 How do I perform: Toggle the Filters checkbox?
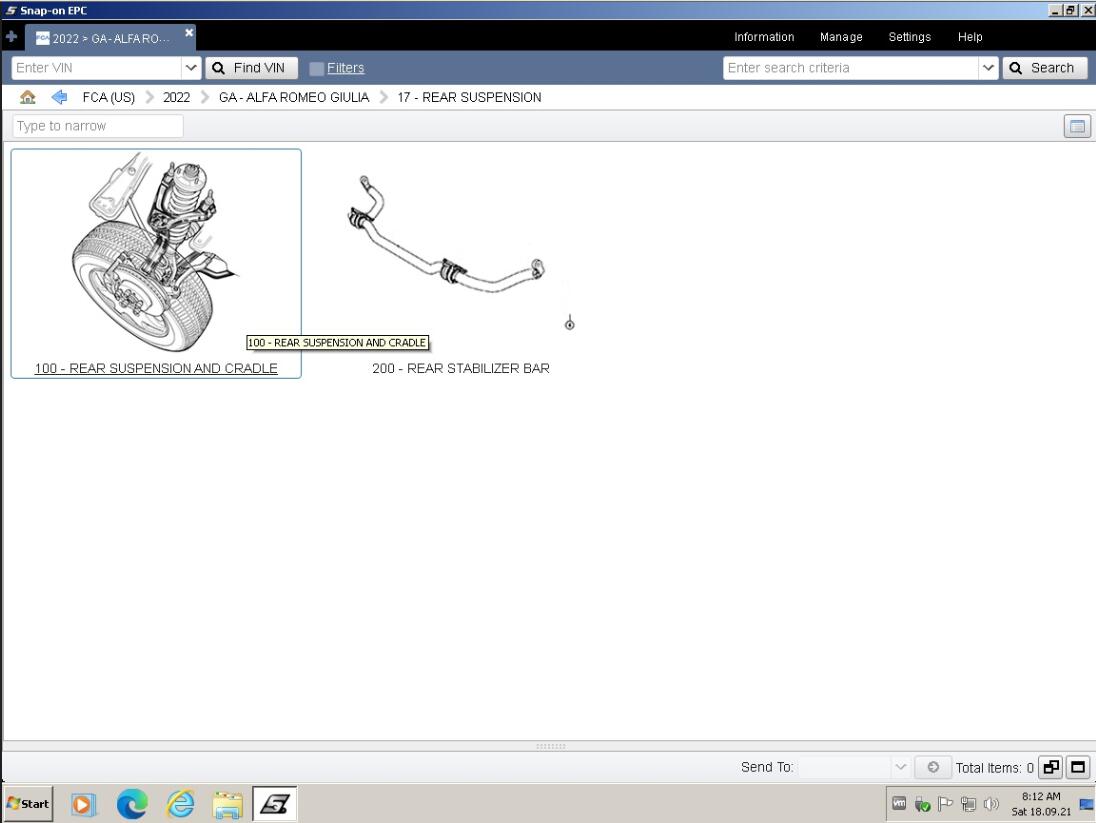point(317,69)
